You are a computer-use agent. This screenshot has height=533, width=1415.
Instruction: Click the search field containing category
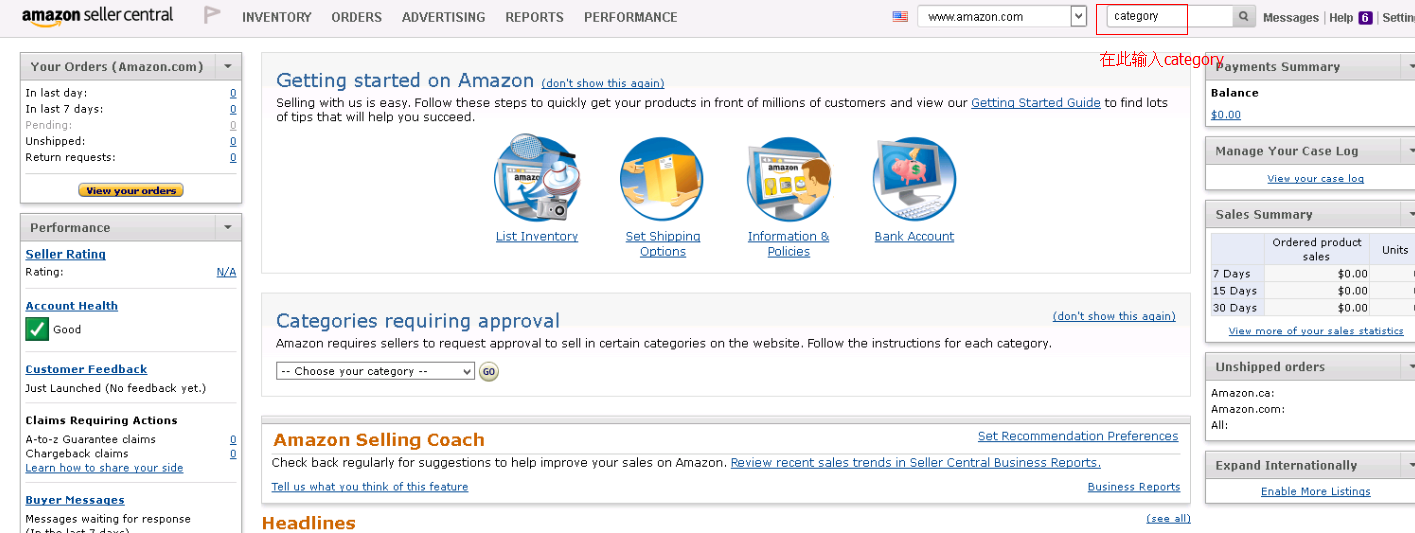pyautogui.click(x=1168, y=17)
